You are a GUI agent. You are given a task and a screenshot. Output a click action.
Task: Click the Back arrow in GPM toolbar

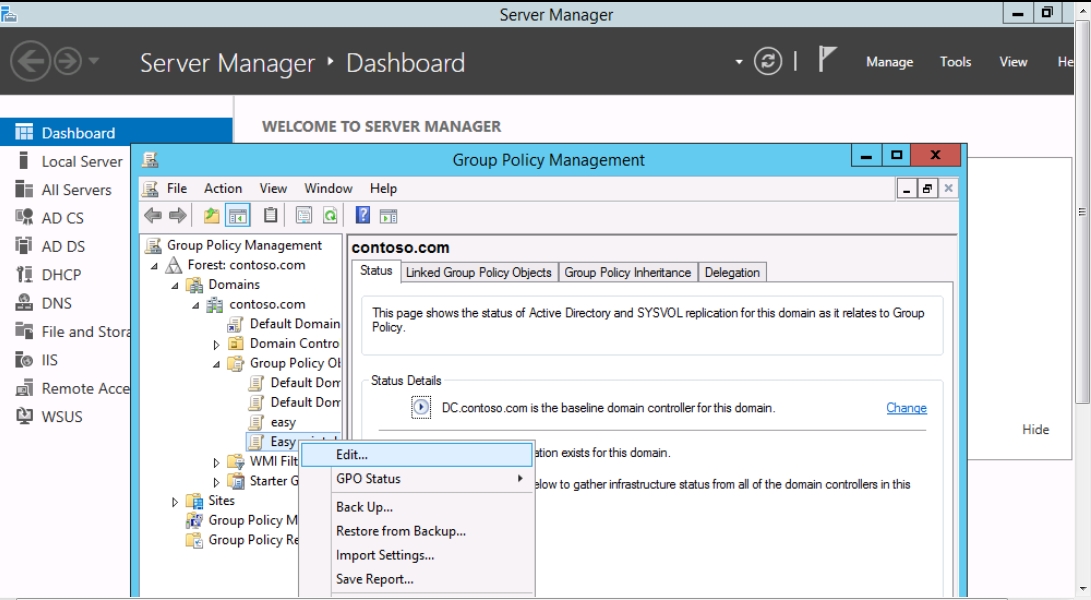(x=153, y=215)
